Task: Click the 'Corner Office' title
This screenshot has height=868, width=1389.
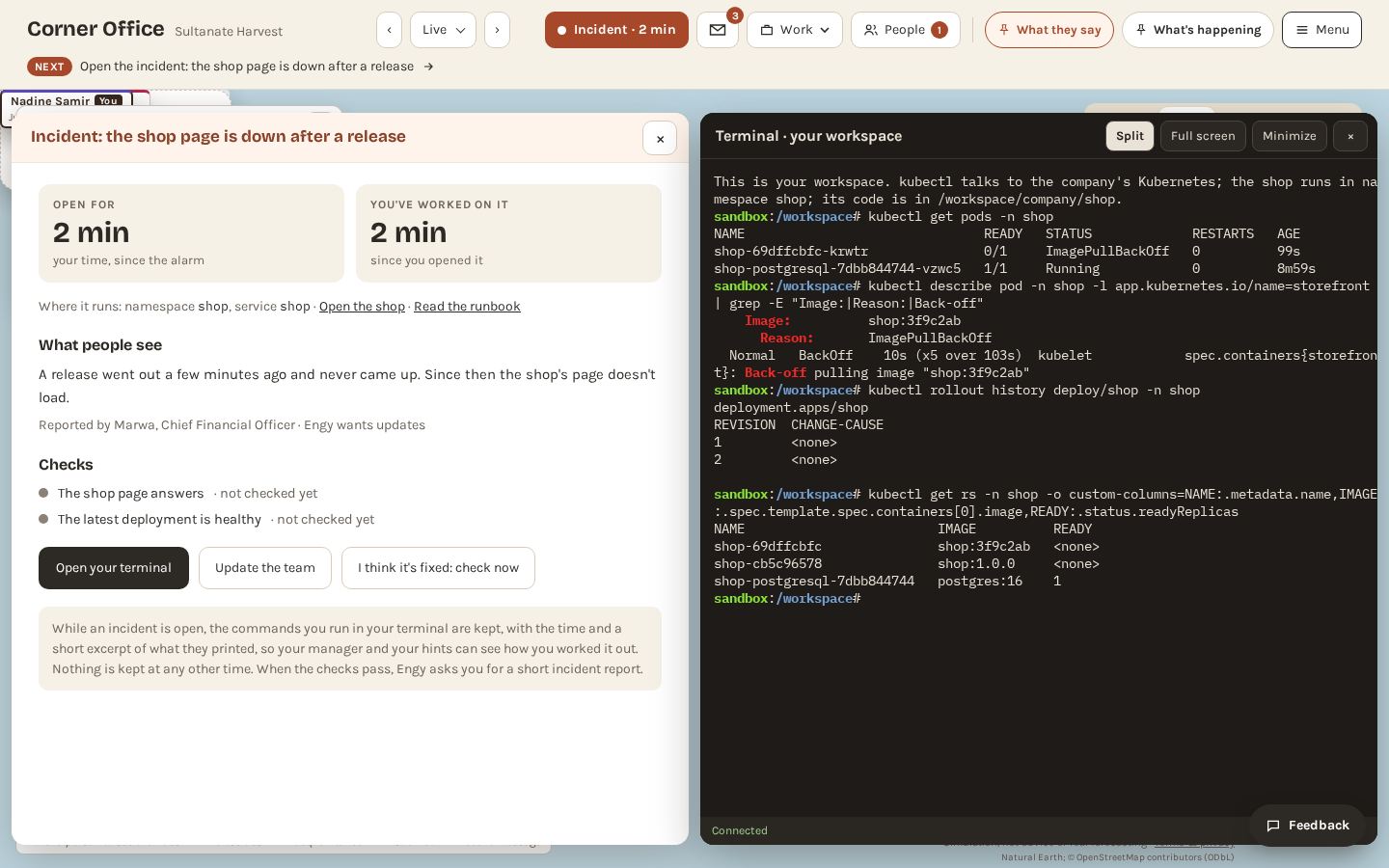Action: 95,29
